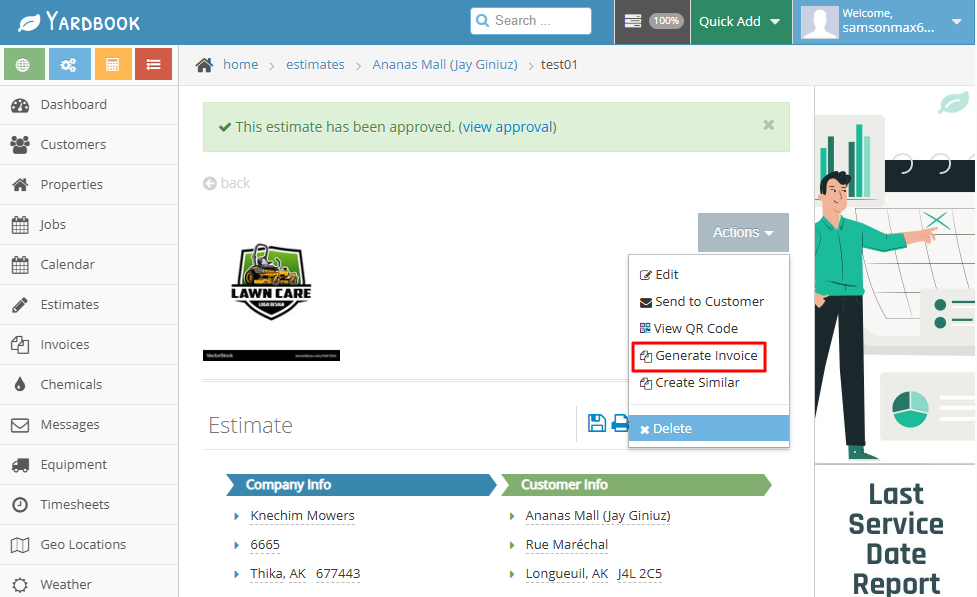Image resolution: width=977 pixels, height=597 pixels.
Task: Open Jobs in the sidebar
Action: (89, 224)
